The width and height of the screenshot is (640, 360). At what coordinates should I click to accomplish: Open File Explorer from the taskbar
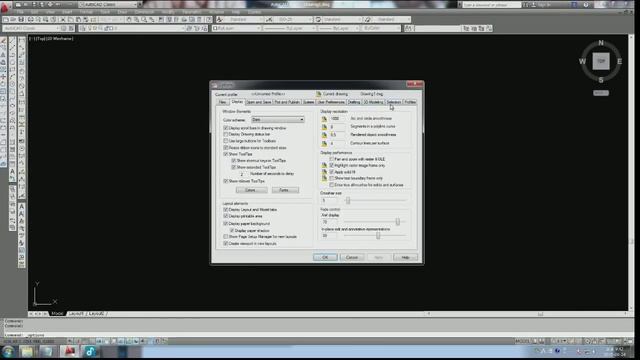pyautogui.click(x=27, y=351)
